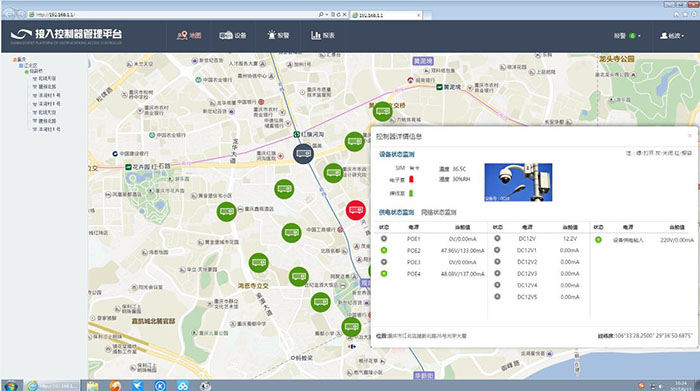
Task: Toggle the POE1 power status indicator
Action: coord(384,239)
